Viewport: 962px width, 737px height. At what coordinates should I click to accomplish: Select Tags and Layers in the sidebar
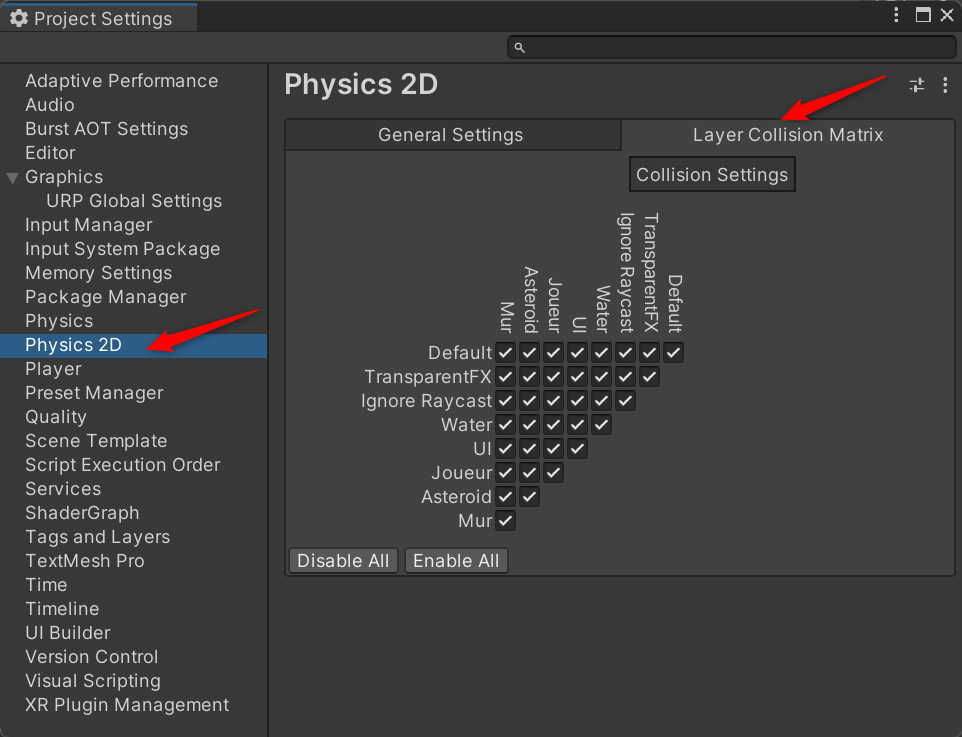coord(97,537)
